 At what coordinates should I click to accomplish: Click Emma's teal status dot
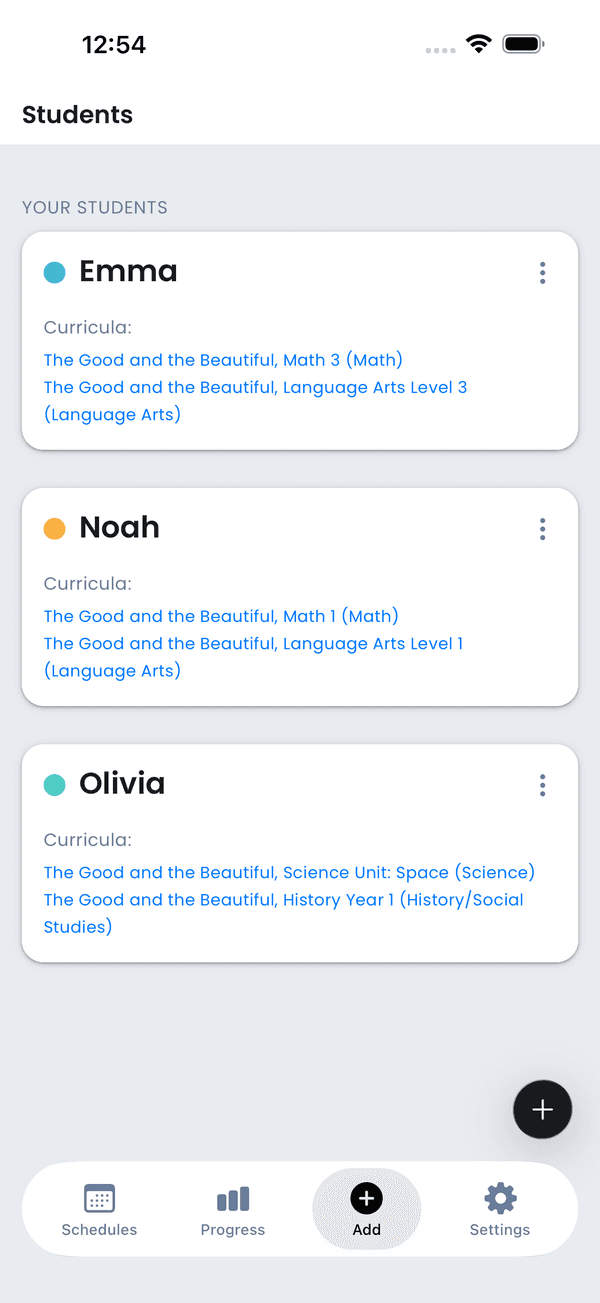click(x=55, y=271)
